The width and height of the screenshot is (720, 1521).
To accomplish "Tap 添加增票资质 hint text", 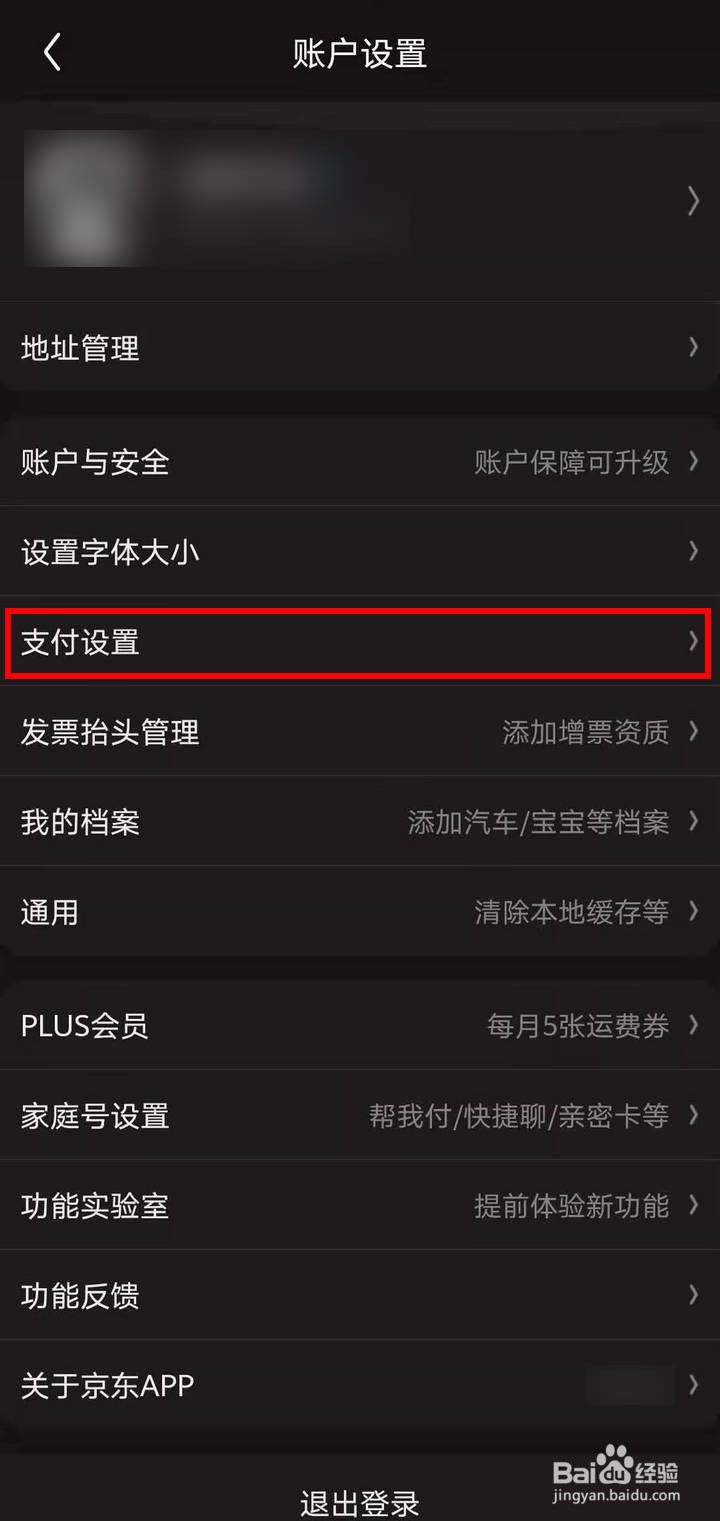I will (x=585, y=732).
